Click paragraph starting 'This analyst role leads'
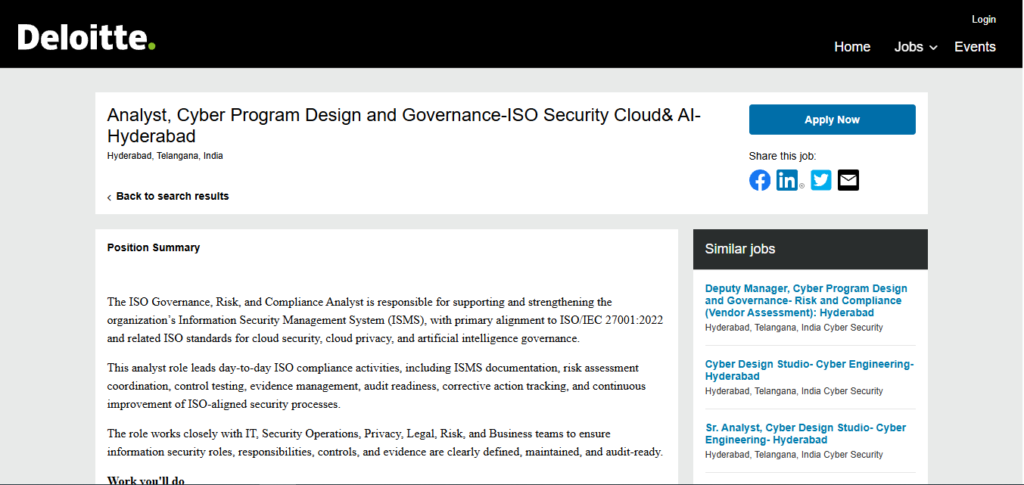The image size is (1024, 485). point(376,386)
